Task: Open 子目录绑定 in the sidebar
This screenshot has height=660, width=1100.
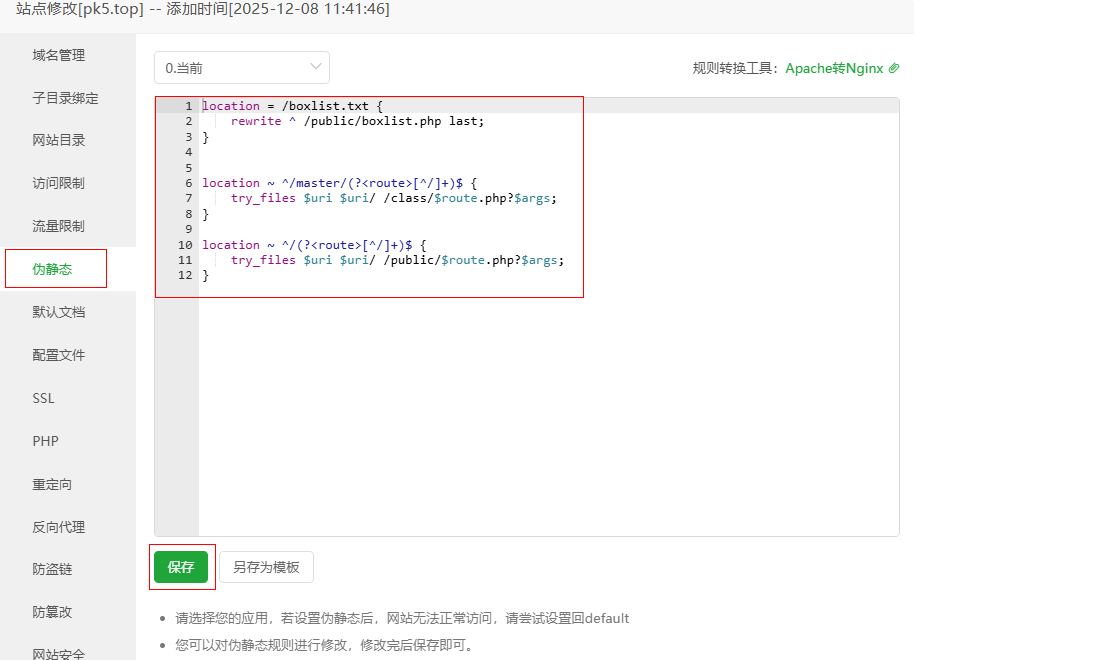Action: [65, 98]
